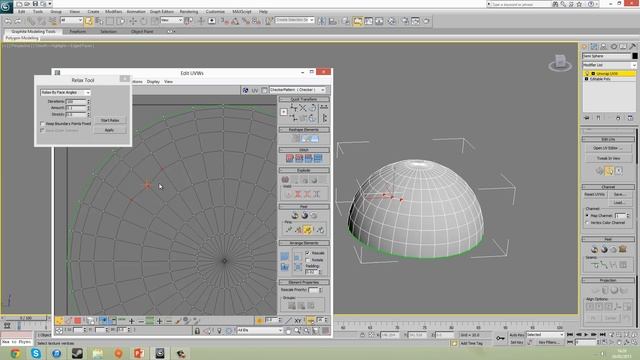Click the viewport ViewCube

[x=560, y=63]
